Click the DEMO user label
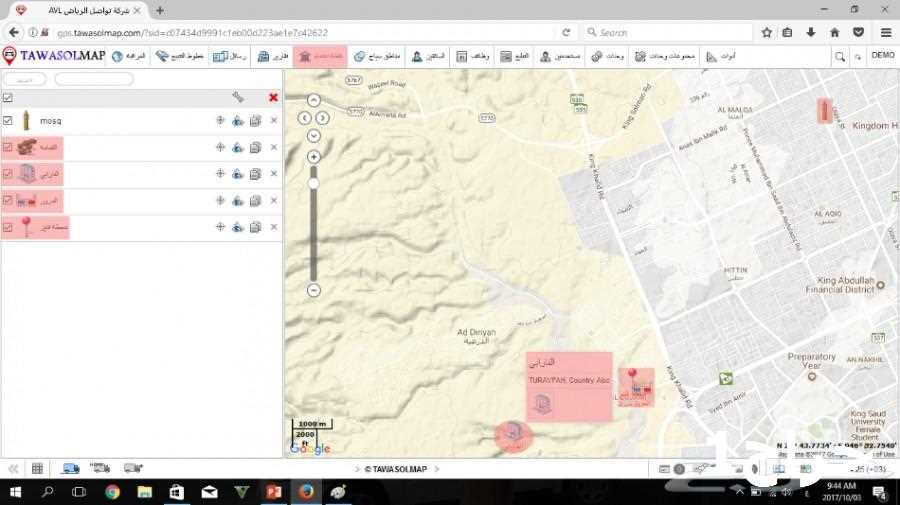The width and height of the screenshot is (900, 505). click(883, 55)
